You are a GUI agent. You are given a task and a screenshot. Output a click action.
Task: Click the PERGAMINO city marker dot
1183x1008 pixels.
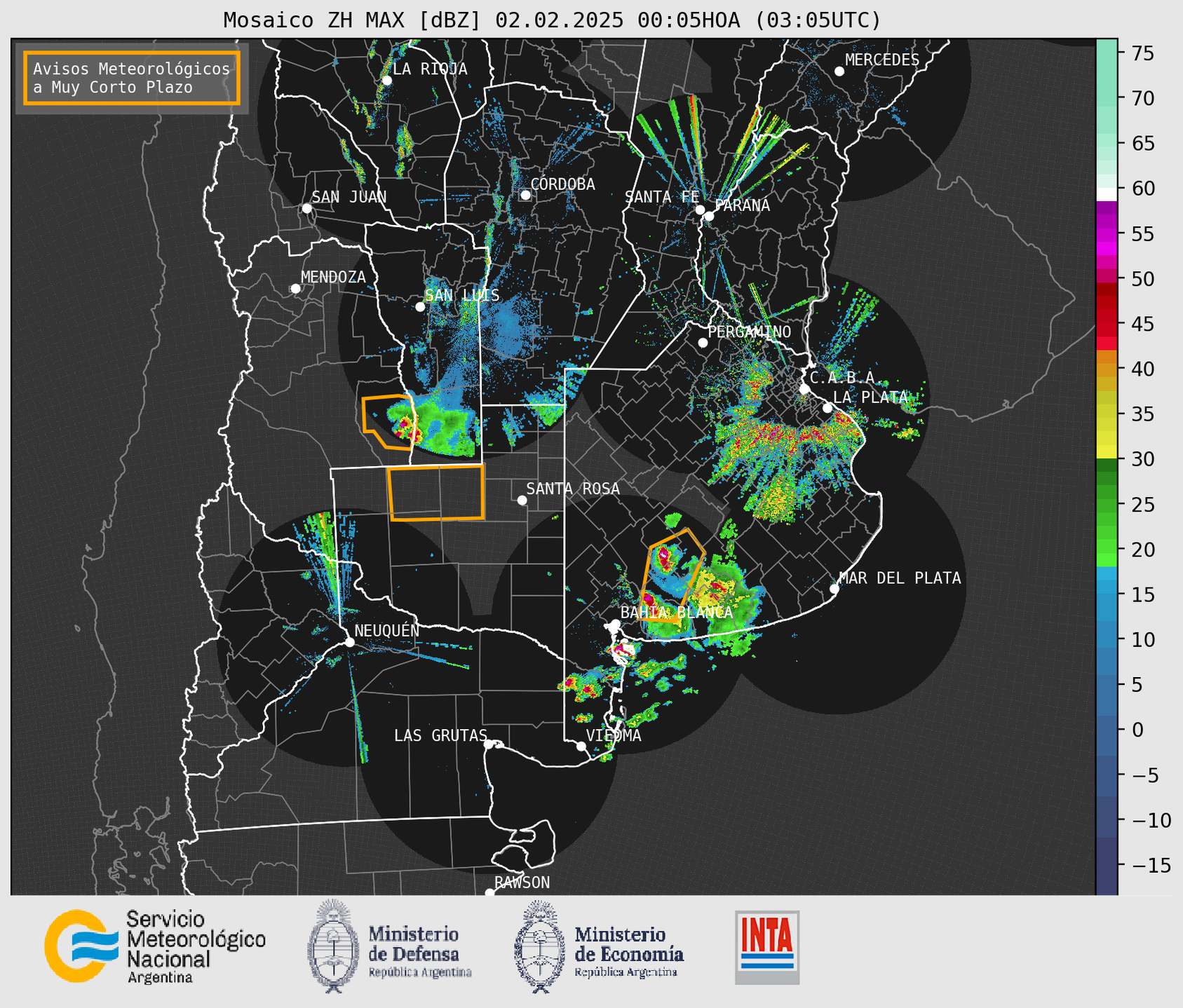703,343
